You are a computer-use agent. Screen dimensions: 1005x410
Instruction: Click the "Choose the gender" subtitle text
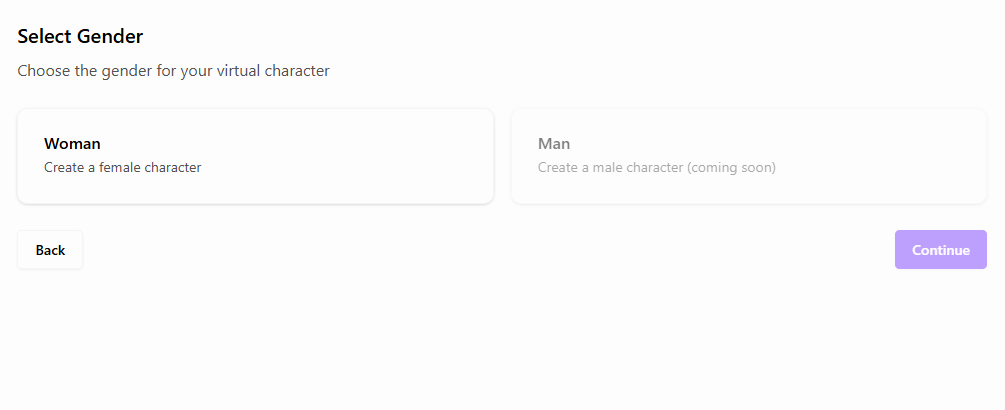point(173,71)
